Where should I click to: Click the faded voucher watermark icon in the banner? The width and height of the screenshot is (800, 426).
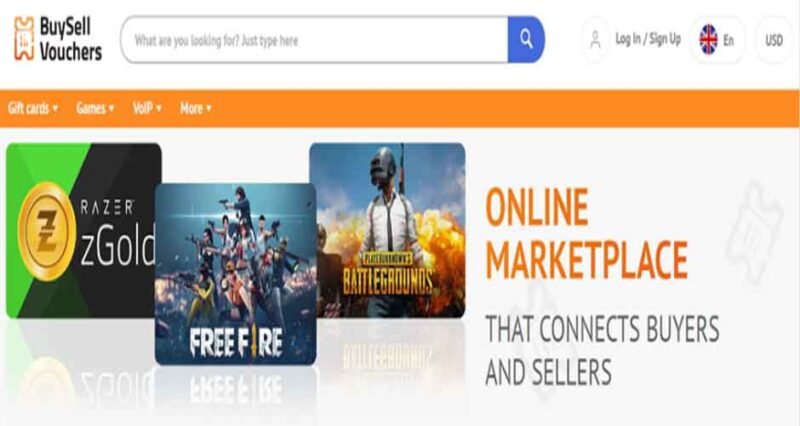(x=754, y=232)
